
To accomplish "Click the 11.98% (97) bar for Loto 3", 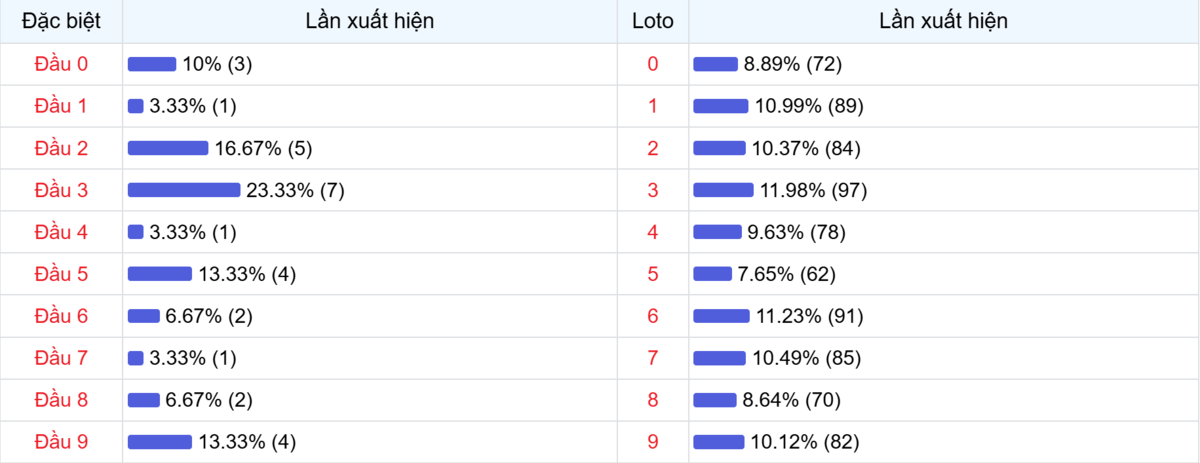I will [723, 190].
